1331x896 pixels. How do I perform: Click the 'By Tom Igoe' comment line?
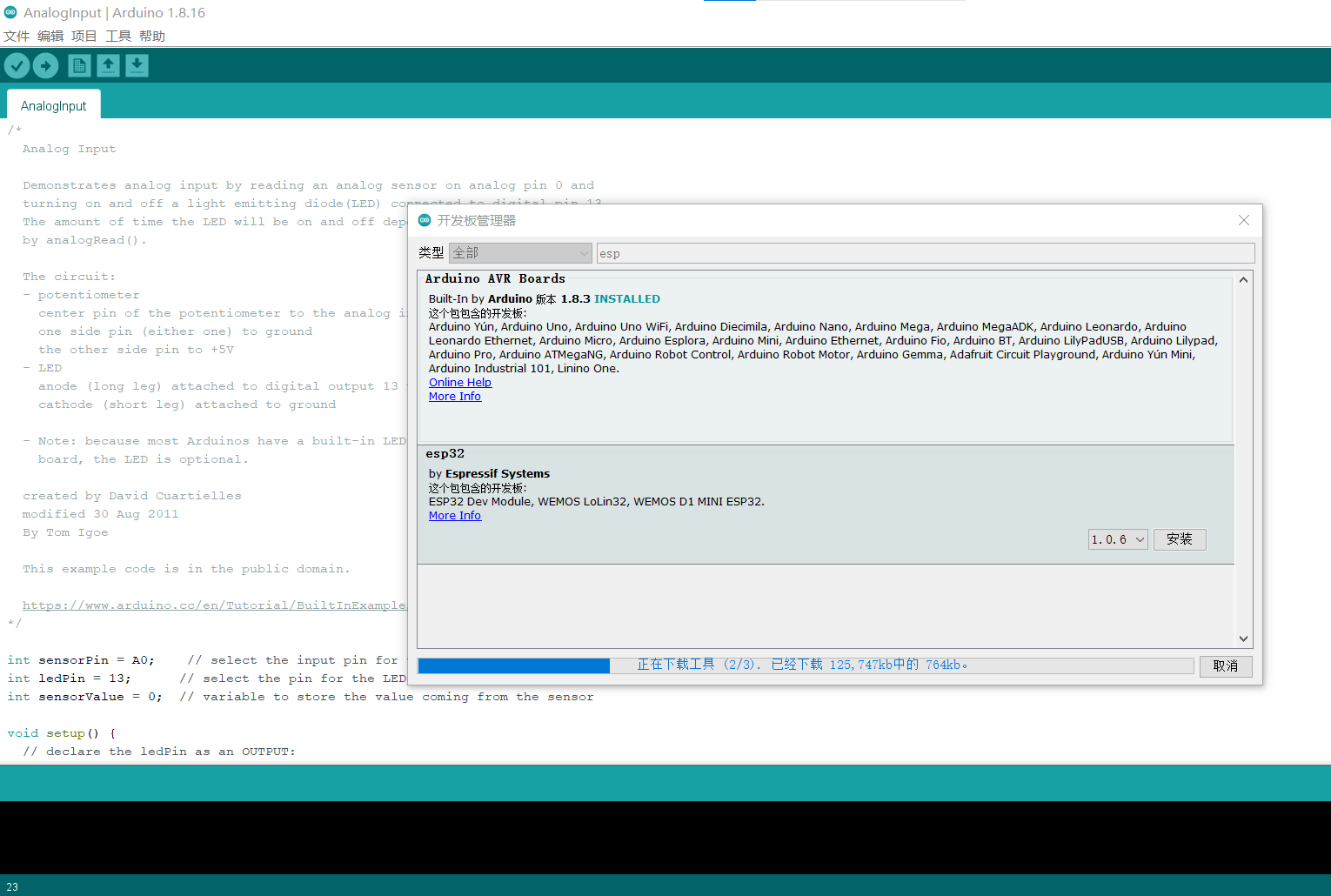[x=65, y=532]
